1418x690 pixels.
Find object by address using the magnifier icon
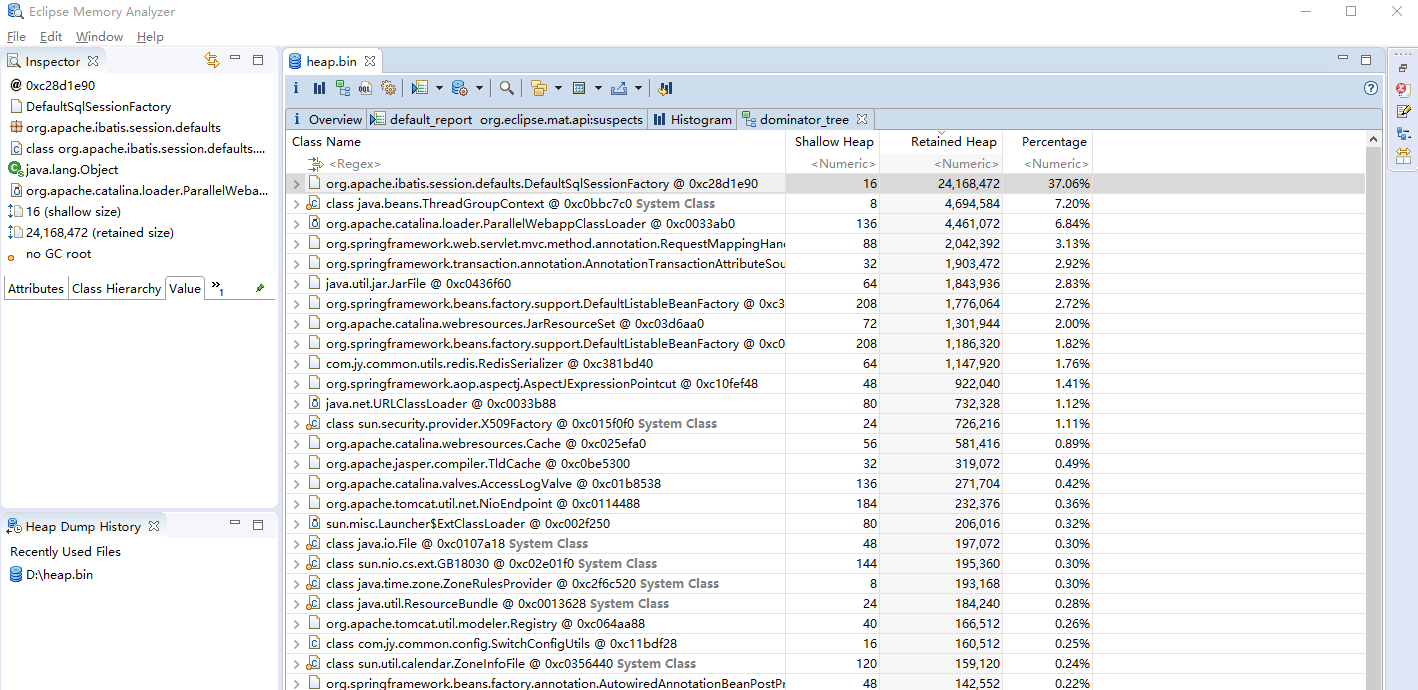507,88
